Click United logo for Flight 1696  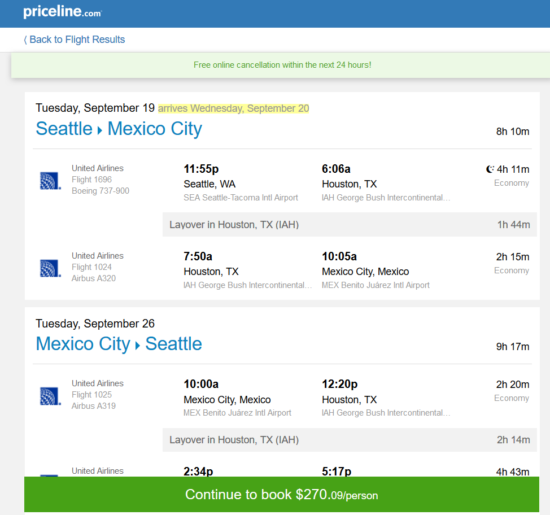click(x=50, y=181)
